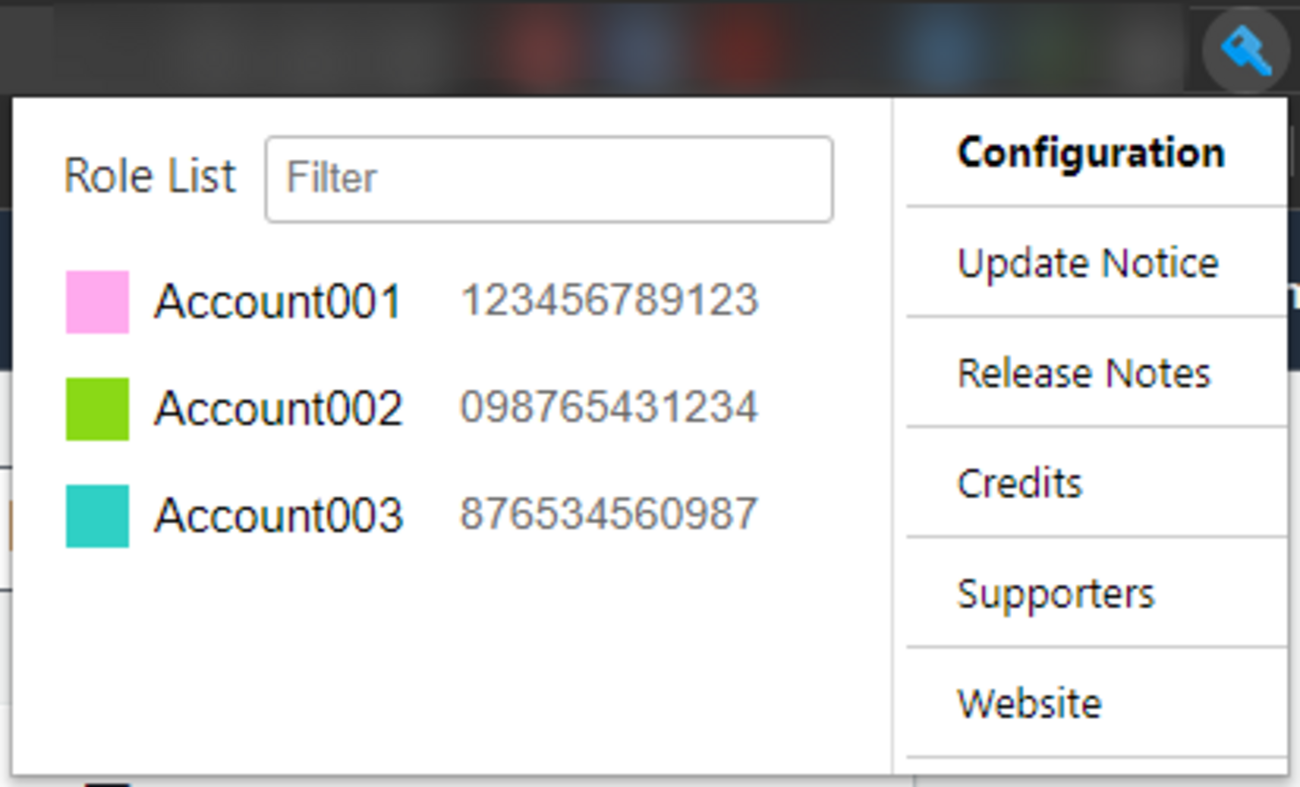Screen dimensions: 1300x787
Task: Click account number 123456789123
Action: pyautogui.click(x=608, y=301)
